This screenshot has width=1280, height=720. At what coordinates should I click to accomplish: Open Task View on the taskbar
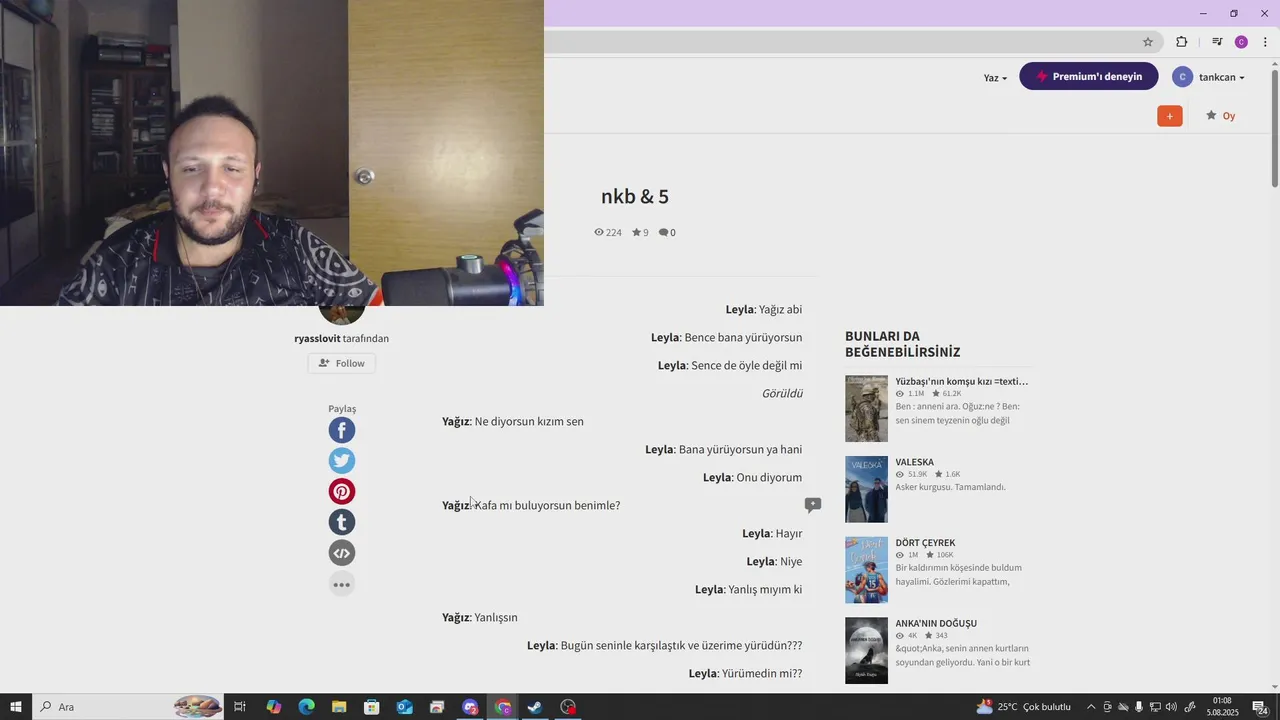[240, 707]
